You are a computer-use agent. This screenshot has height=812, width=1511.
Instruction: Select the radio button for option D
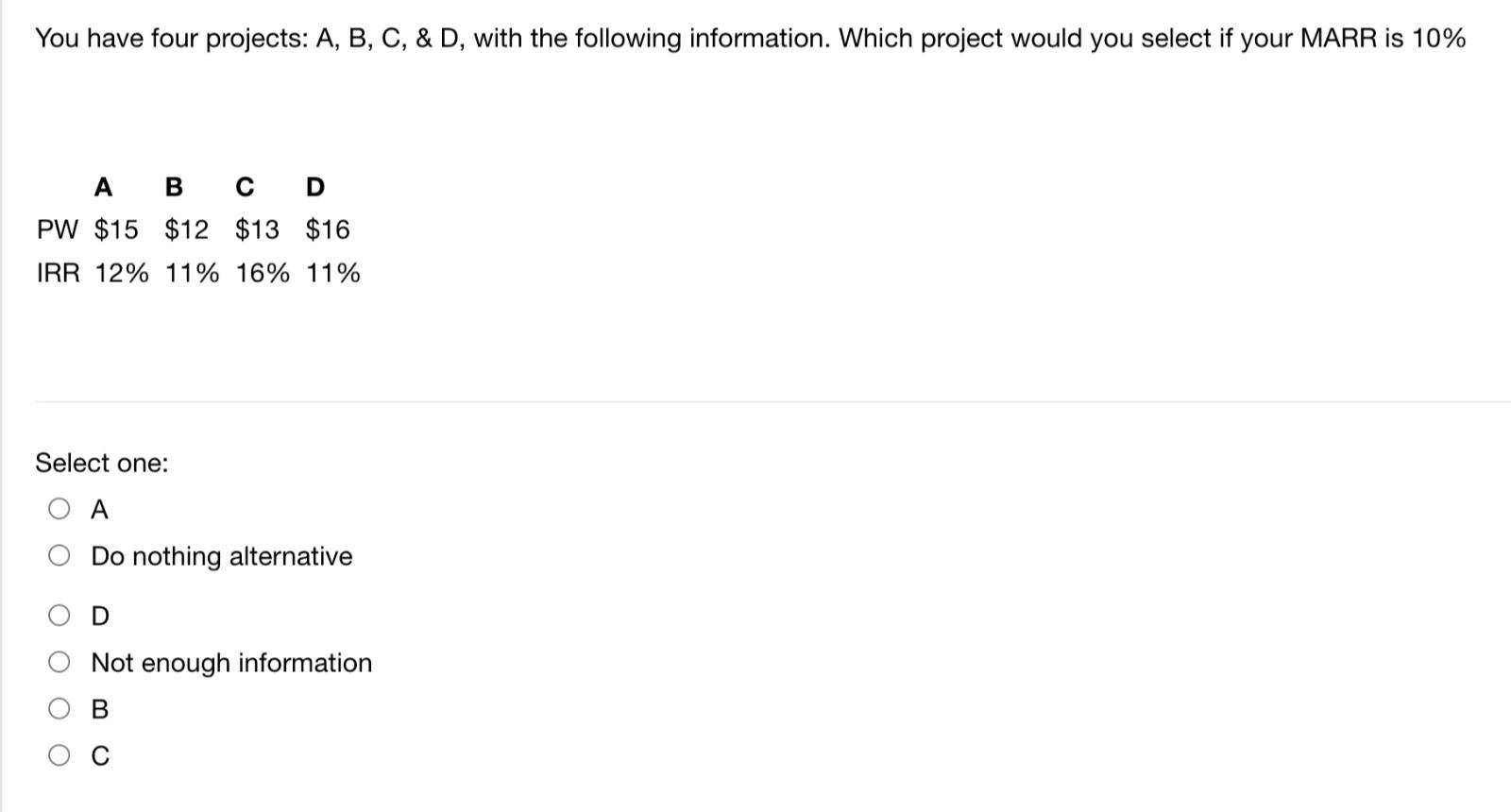(x=59, y=616)
